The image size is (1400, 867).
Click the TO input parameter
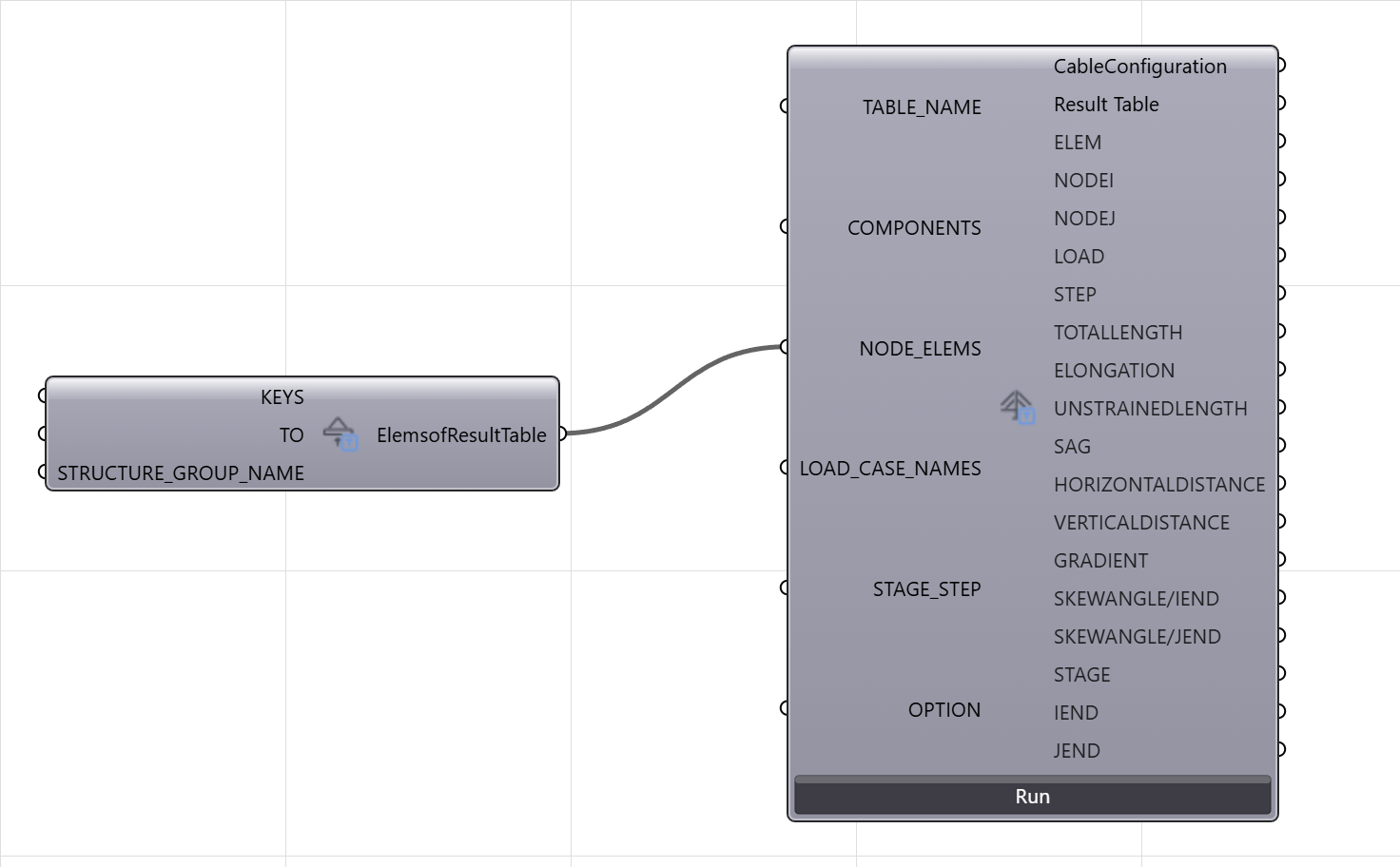pos(291,435)
